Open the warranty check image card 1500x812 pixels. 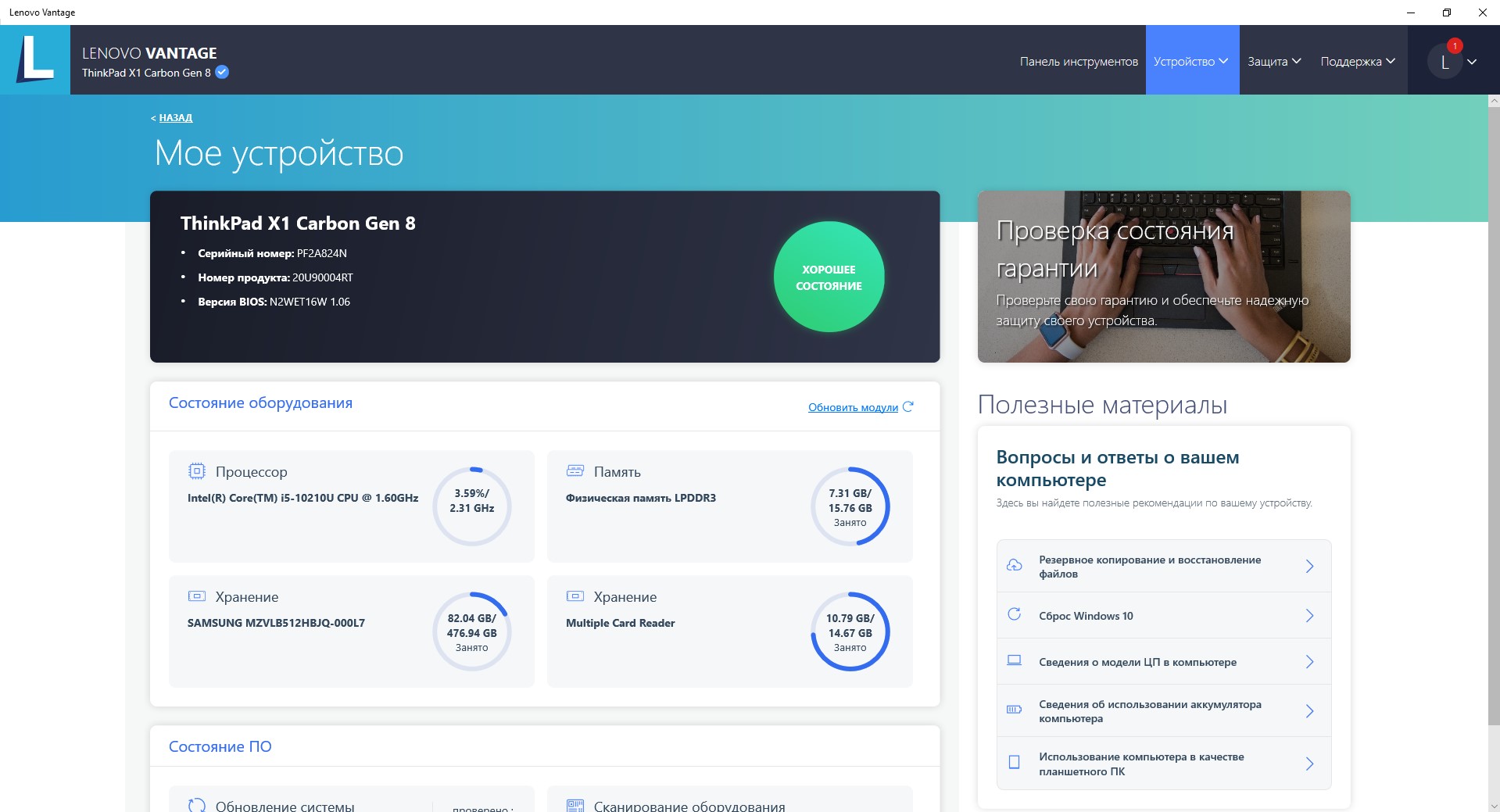coord(1164,277)
